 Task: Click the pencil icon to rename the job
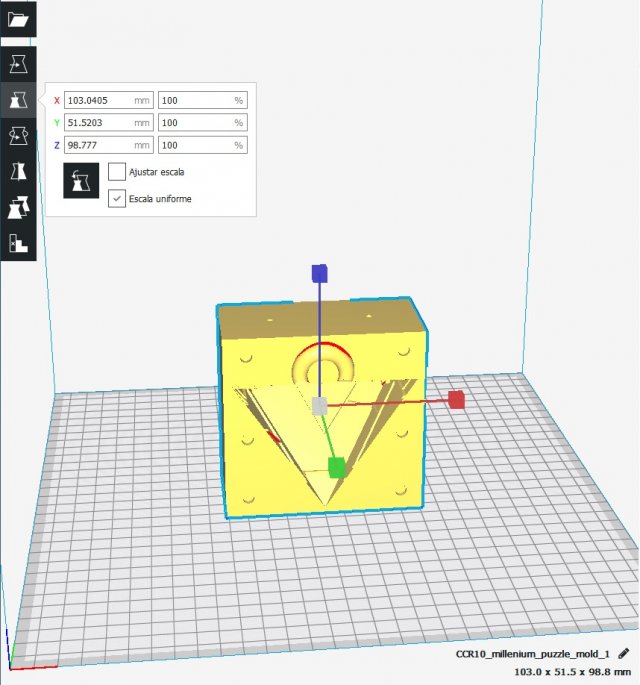click(x=624, y=654)
